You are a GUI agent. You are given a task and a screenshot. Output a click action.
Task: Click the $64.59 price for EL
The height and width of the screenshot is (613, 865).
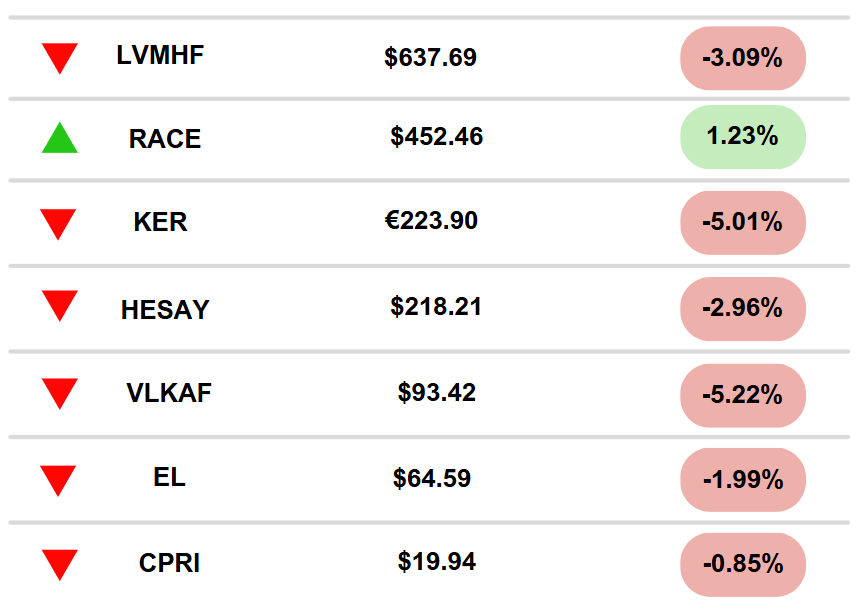tap(431, 478)
